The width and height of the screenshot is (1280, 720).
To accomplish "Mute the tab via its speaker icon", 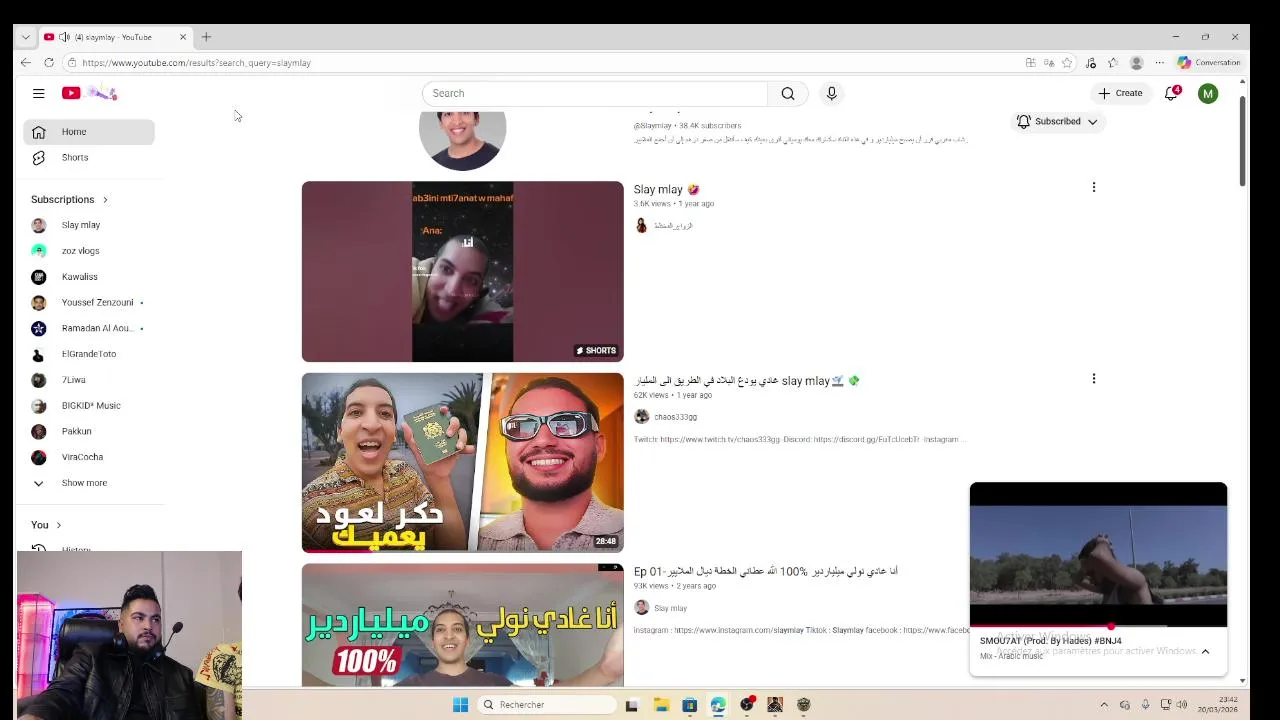I will point(64,37).
